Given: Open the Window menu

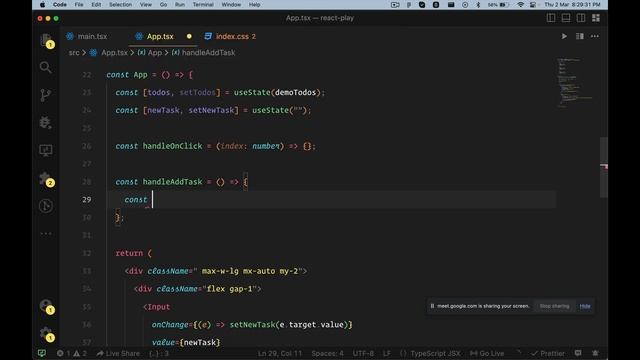Looking at the screenshot, I should 231,5.
